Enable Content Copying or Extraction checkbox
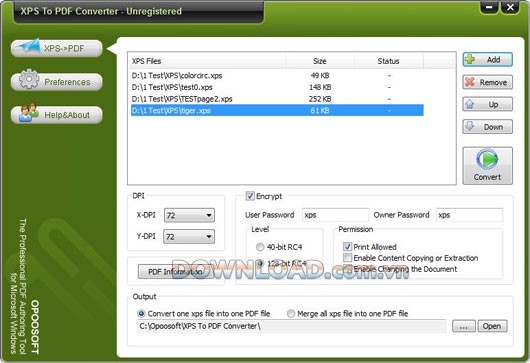 click(x=347, y=258)
